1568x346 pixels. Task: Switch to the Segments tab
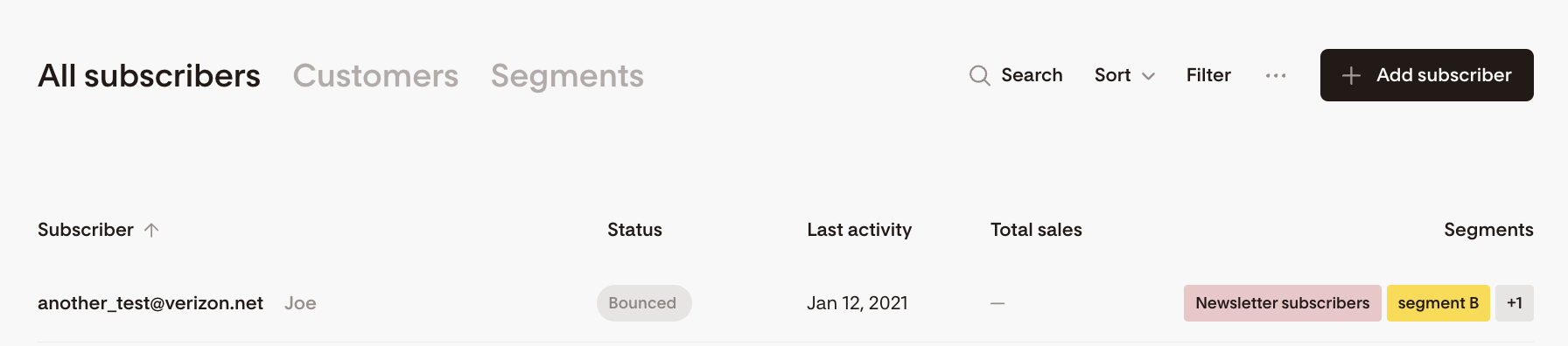point(567,76)
